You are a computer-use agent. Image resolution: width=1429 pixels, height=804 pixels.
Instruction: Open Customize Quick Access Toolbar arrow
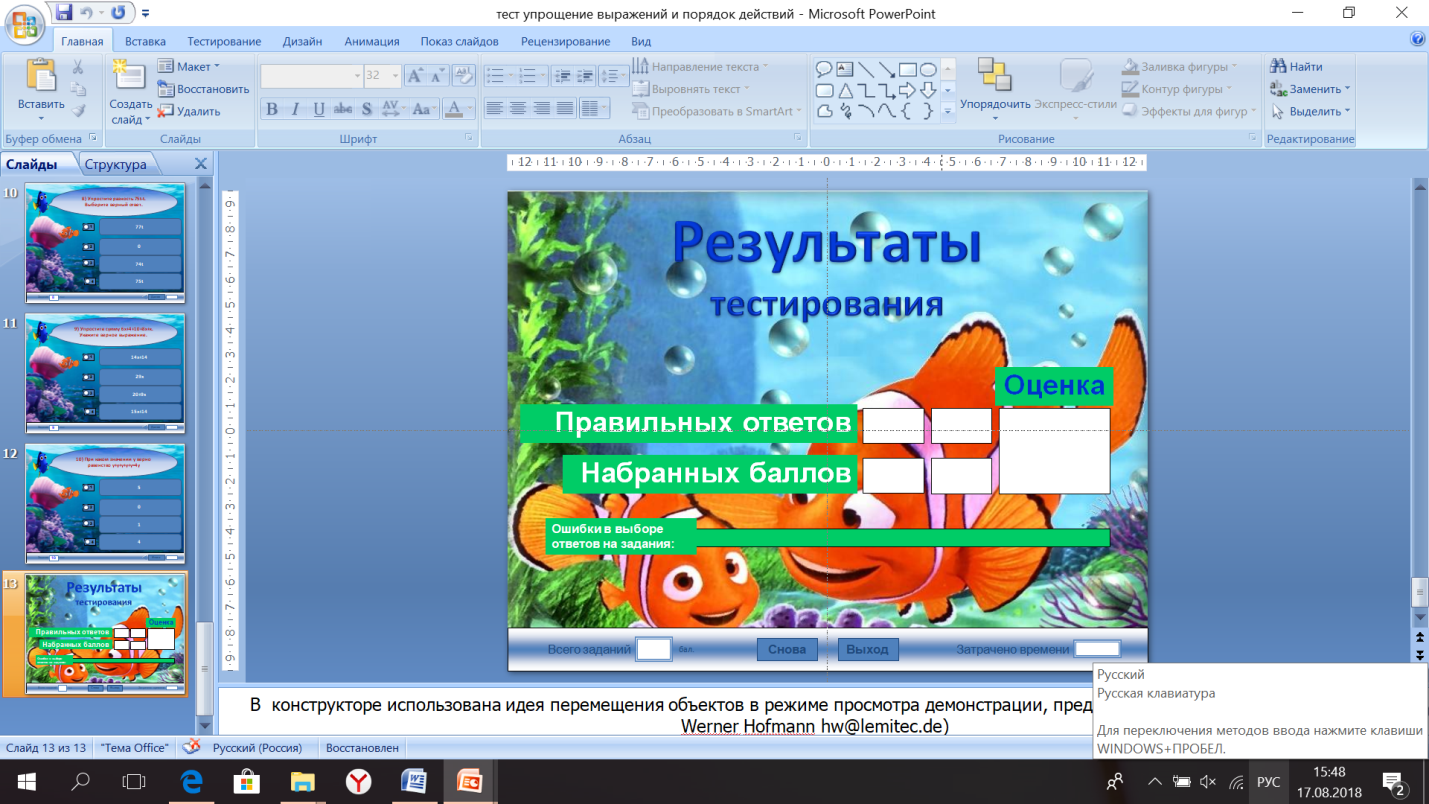click(x=146, y=14)
